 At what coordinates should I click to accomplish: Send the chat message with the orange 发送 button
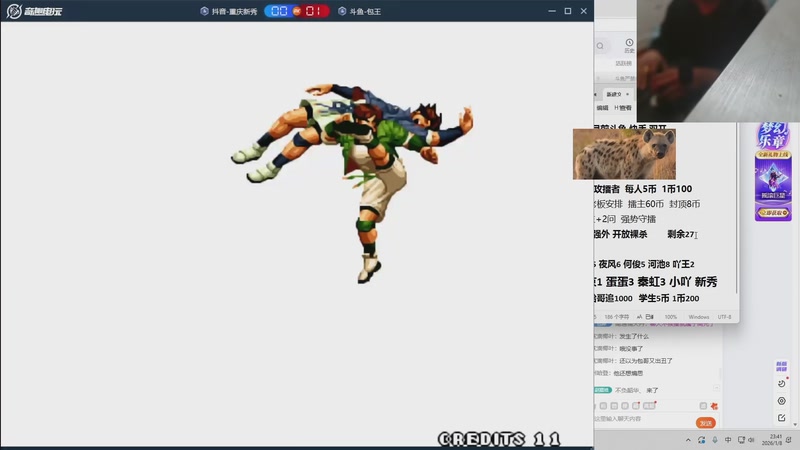(x=706, y=423)
